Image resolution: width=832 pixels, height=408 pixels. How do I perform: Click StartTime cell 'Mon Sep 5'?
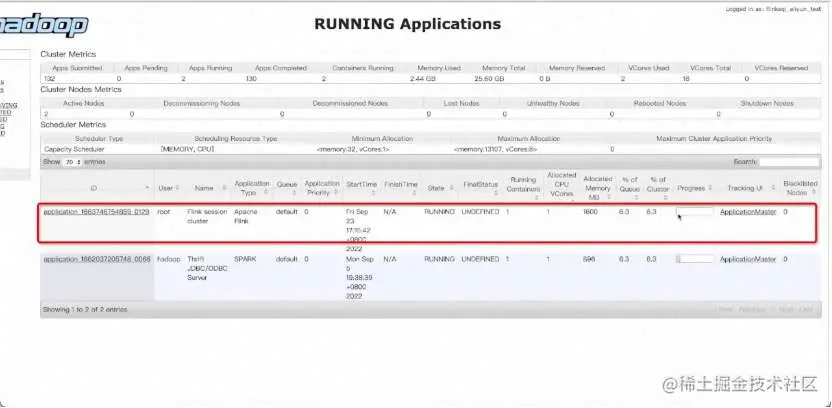point(360,278)
